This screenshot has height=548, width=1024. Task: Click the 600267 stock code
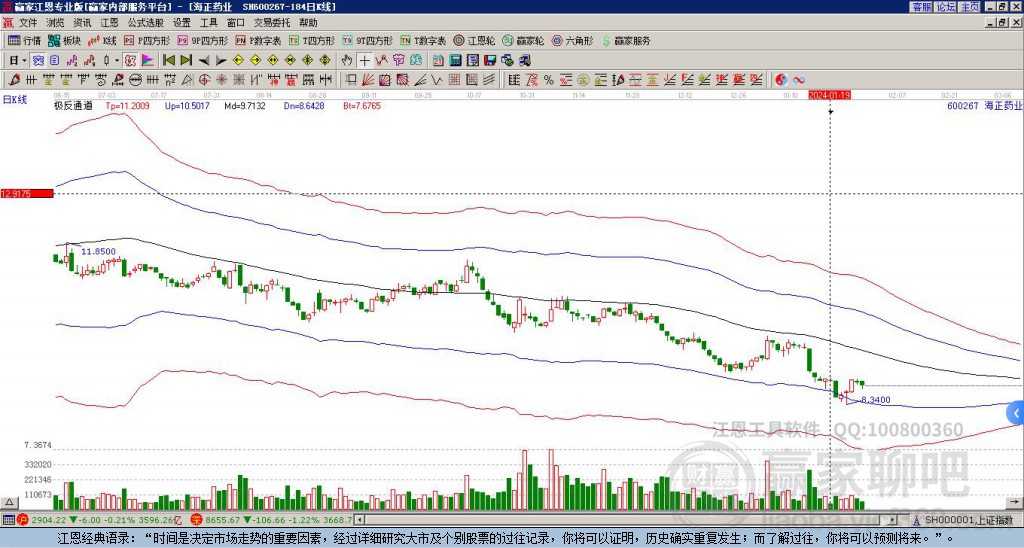[x=963, y=105]
